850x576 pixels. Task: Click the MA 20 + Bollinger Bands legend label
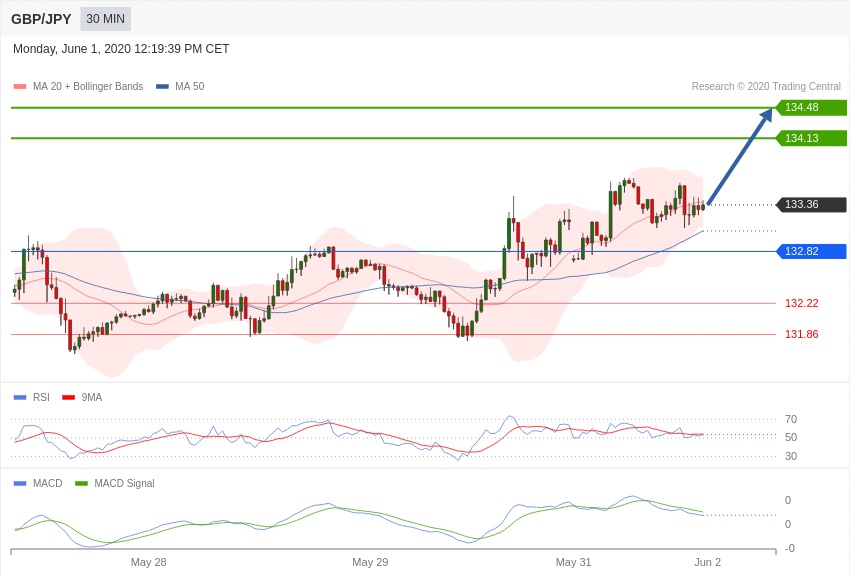click(x=88, y=86)
